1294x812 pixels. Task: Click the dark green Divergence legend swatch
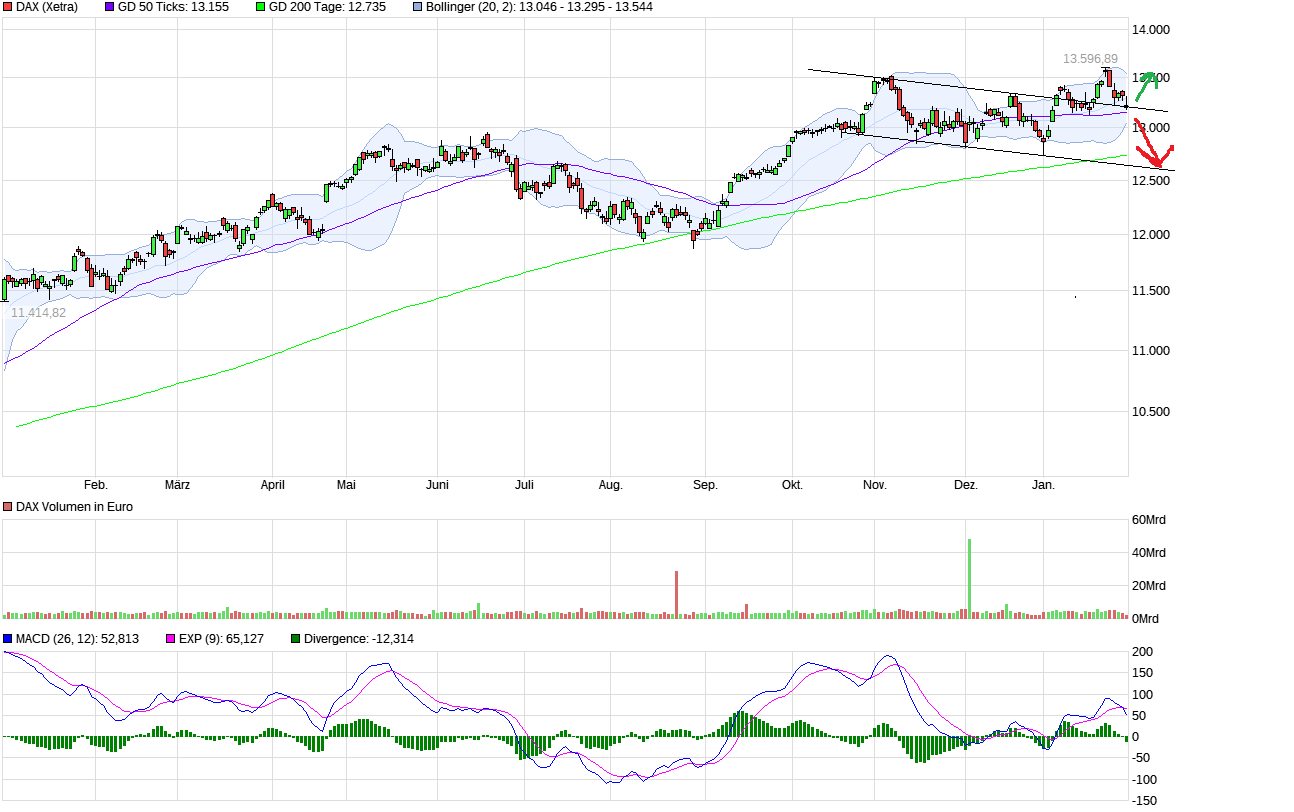295,639
